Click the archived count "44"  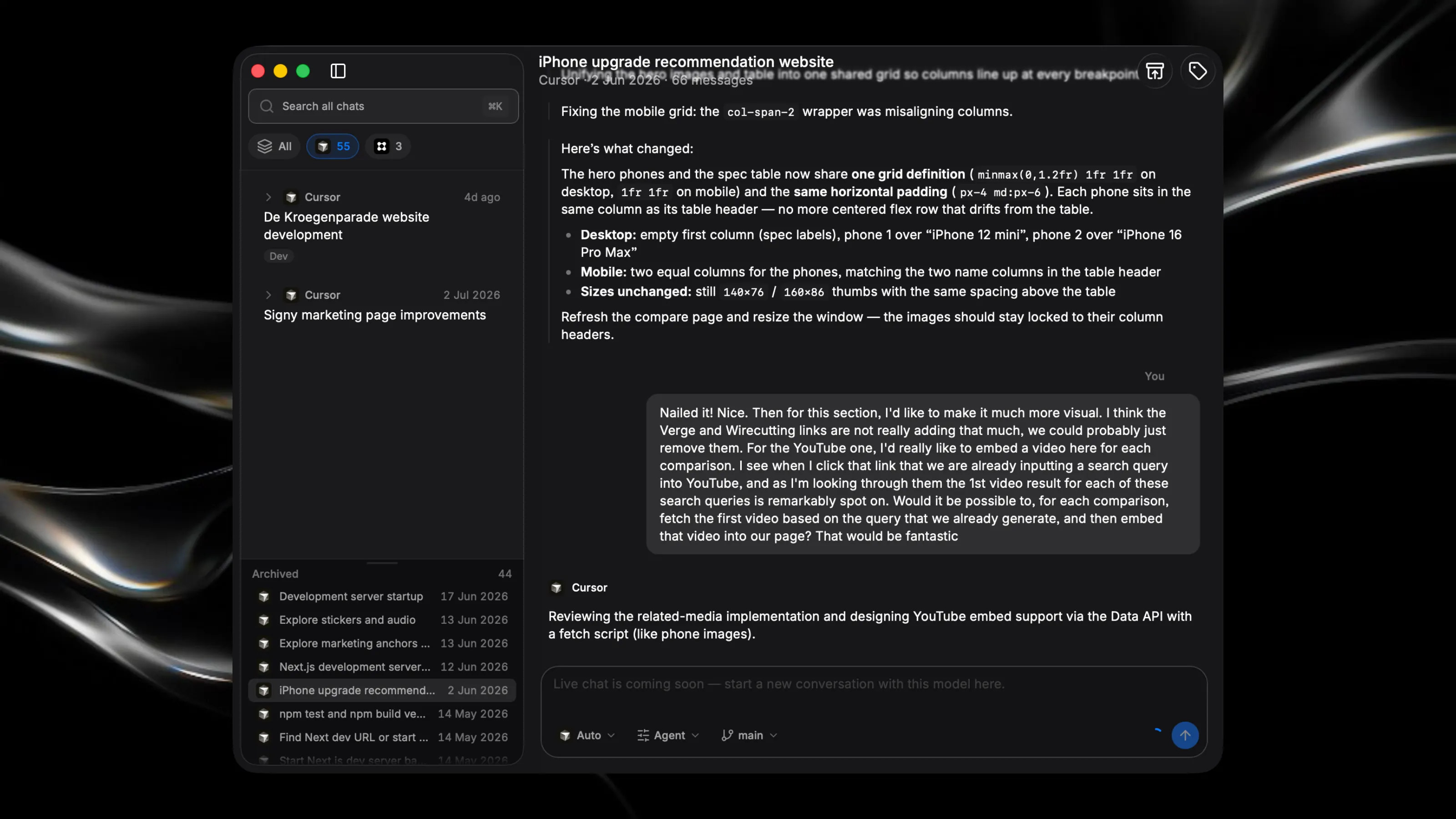click(x=506, y=574)
